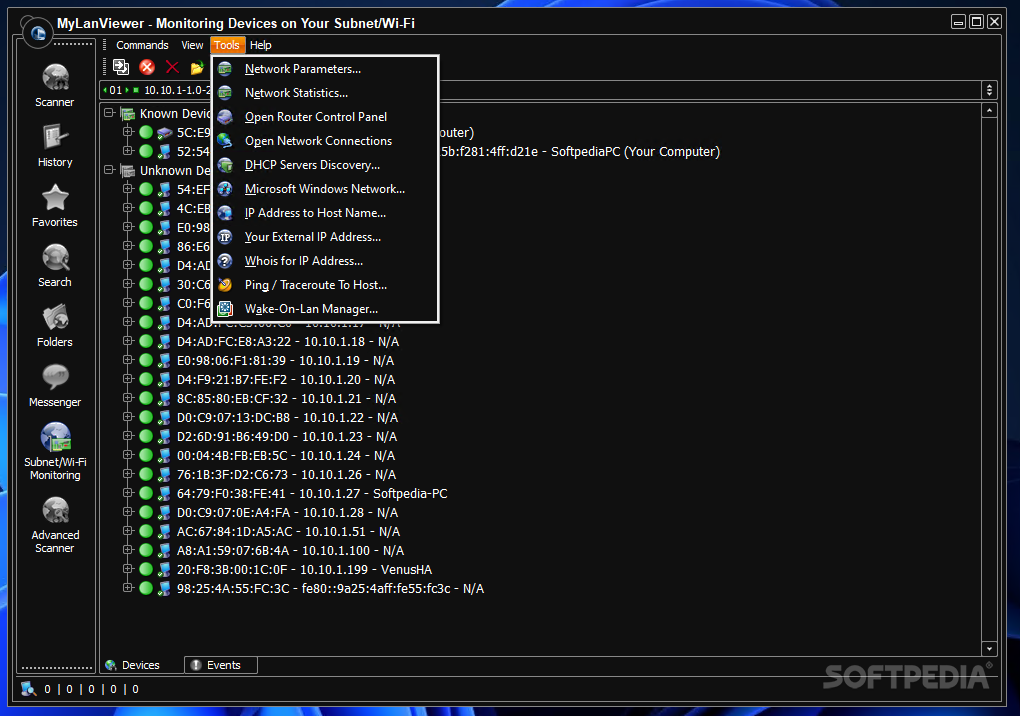Expand the 98:25:4A:55:FC:3C device node

point(128,588)
